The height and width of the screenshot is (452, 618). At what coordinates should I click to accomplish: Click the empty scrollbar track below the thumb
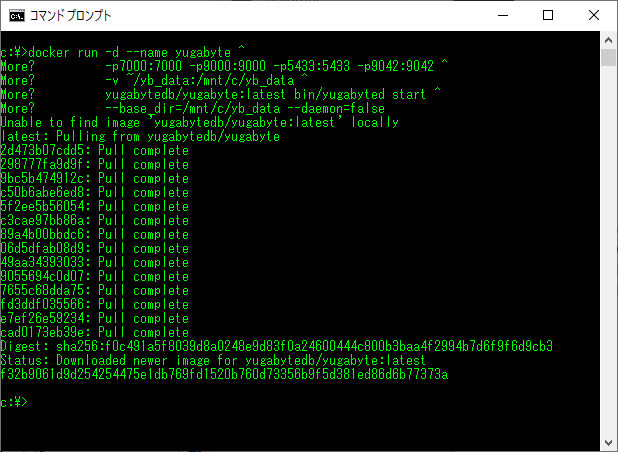[x=608, y=250]
